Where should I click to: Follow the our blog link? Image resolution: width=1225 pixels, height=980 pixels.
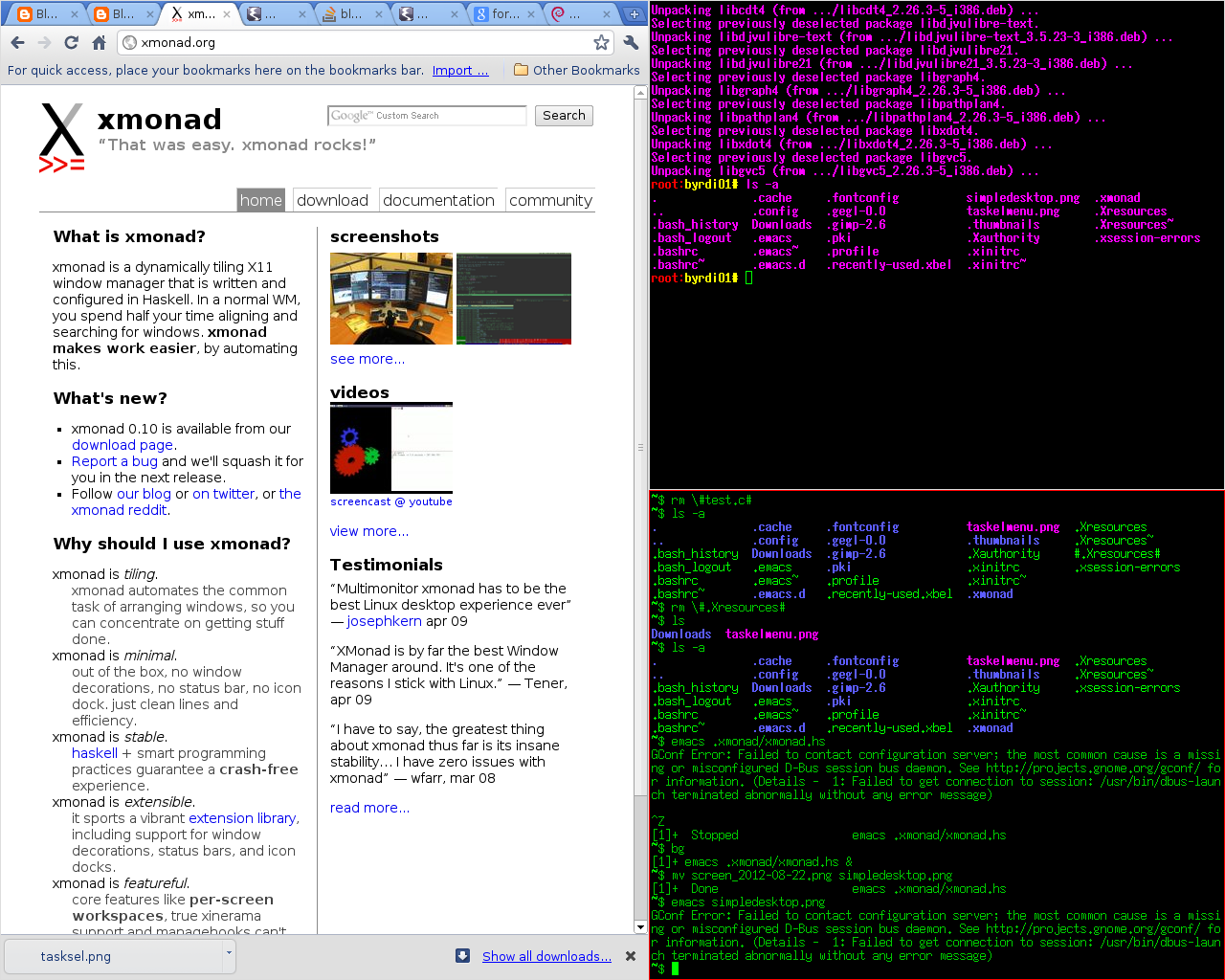coord(144,494)
